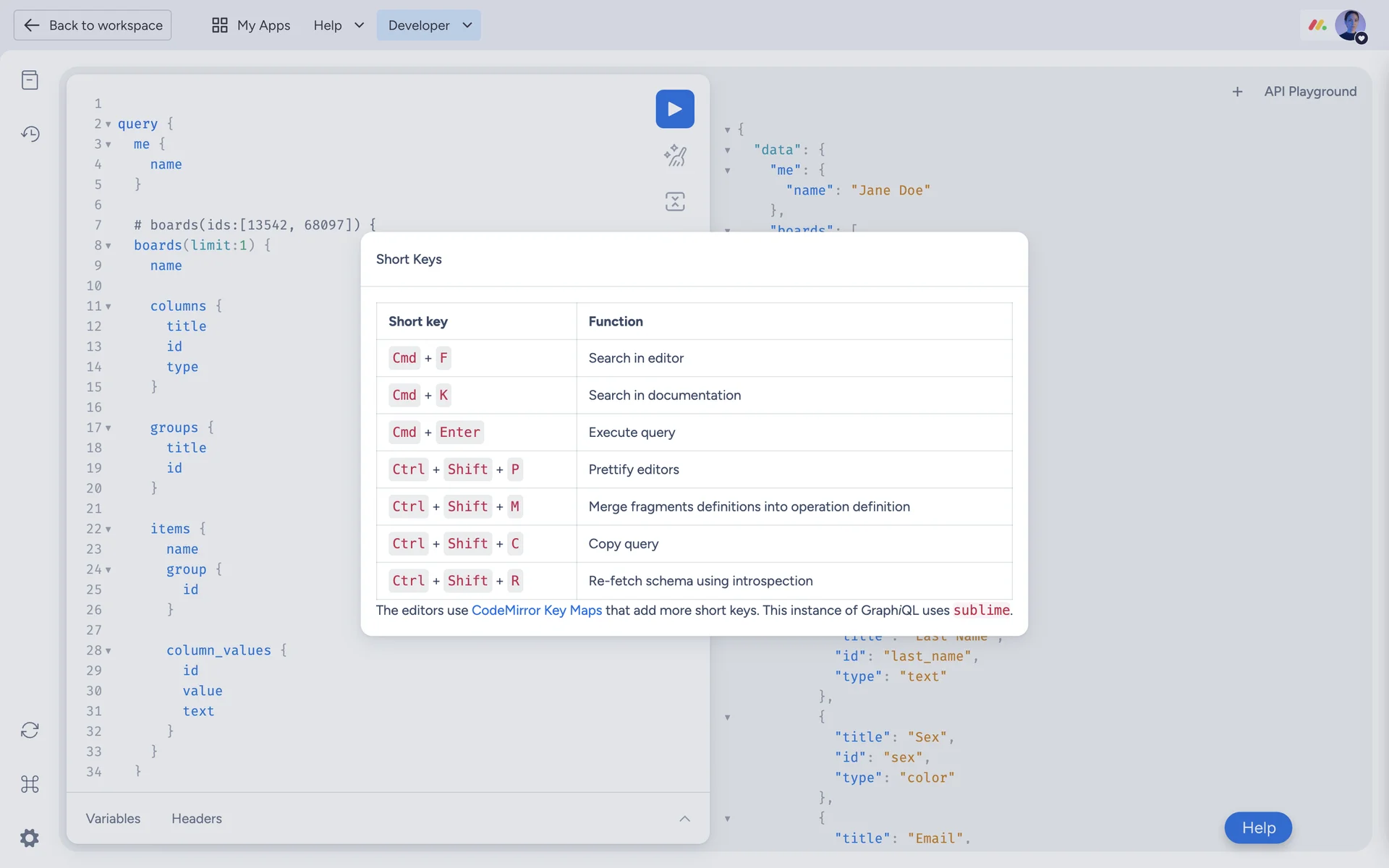The image size is (1389, 868).
Task: Switch to the Headers tab
Action: [x=197, y=818]
